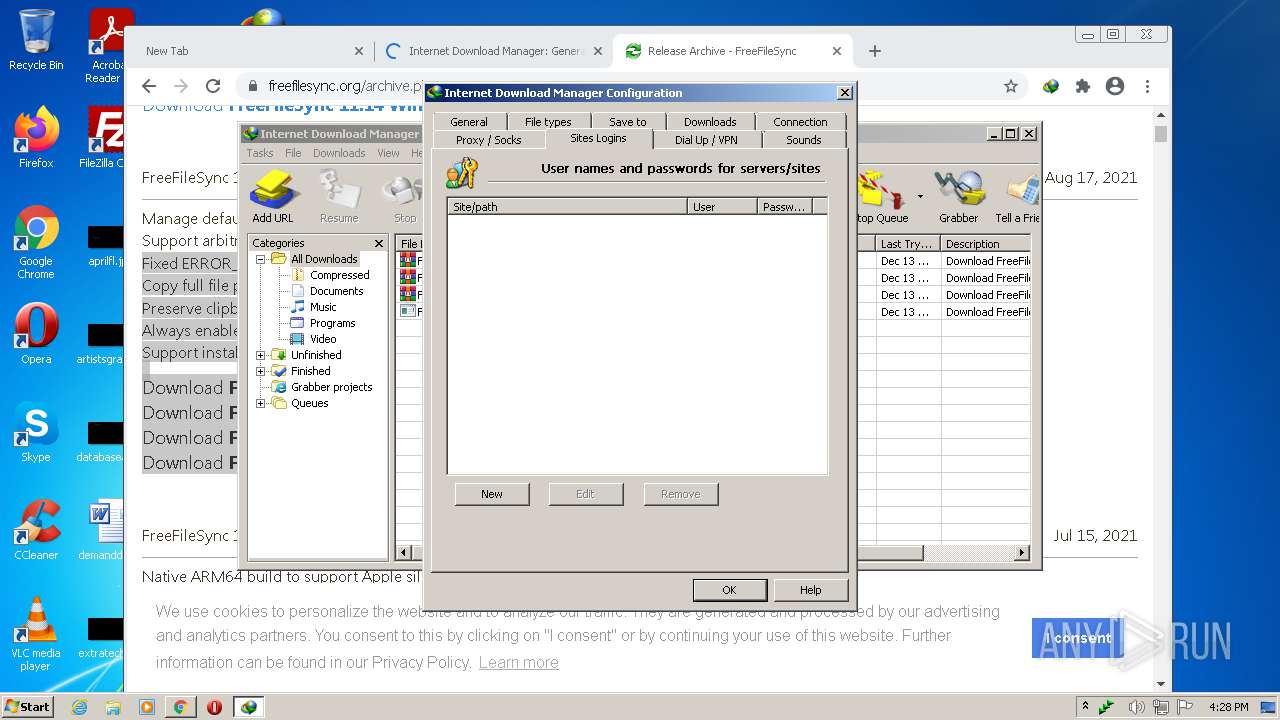The width and height of the screenshot is (1280, 720).
Task: Switch to the Proxy / Socks tab
Action: click(x=489, y=140)
